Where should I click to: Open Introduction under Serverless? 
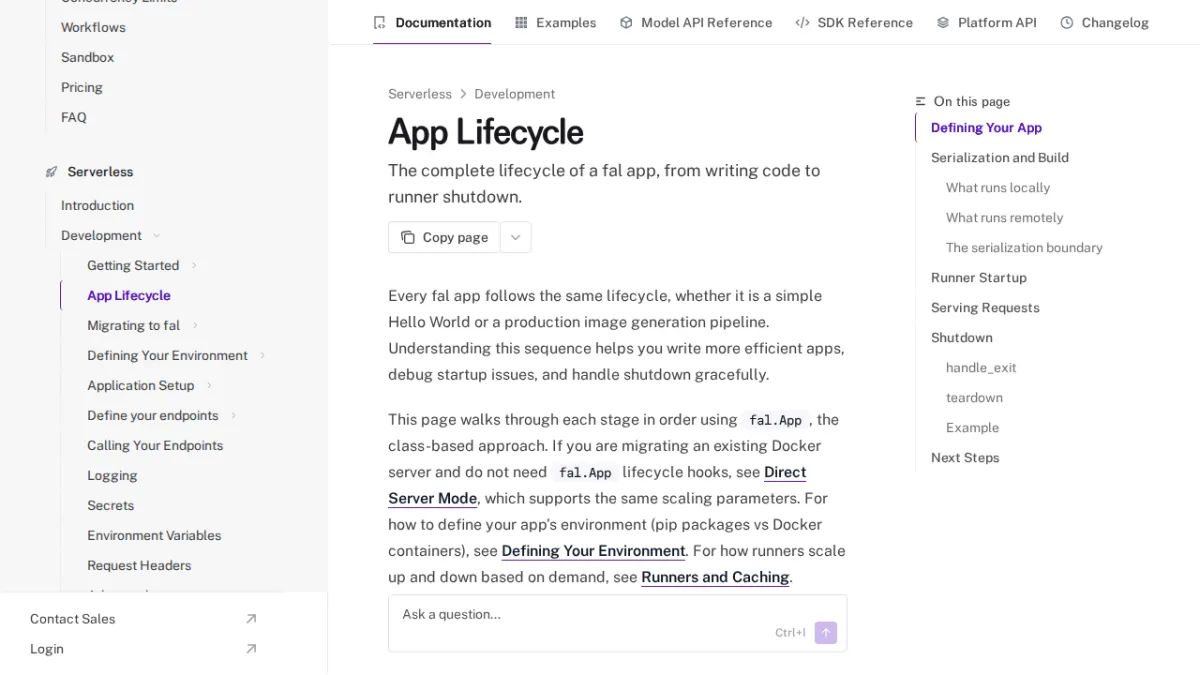click(97, 205)
